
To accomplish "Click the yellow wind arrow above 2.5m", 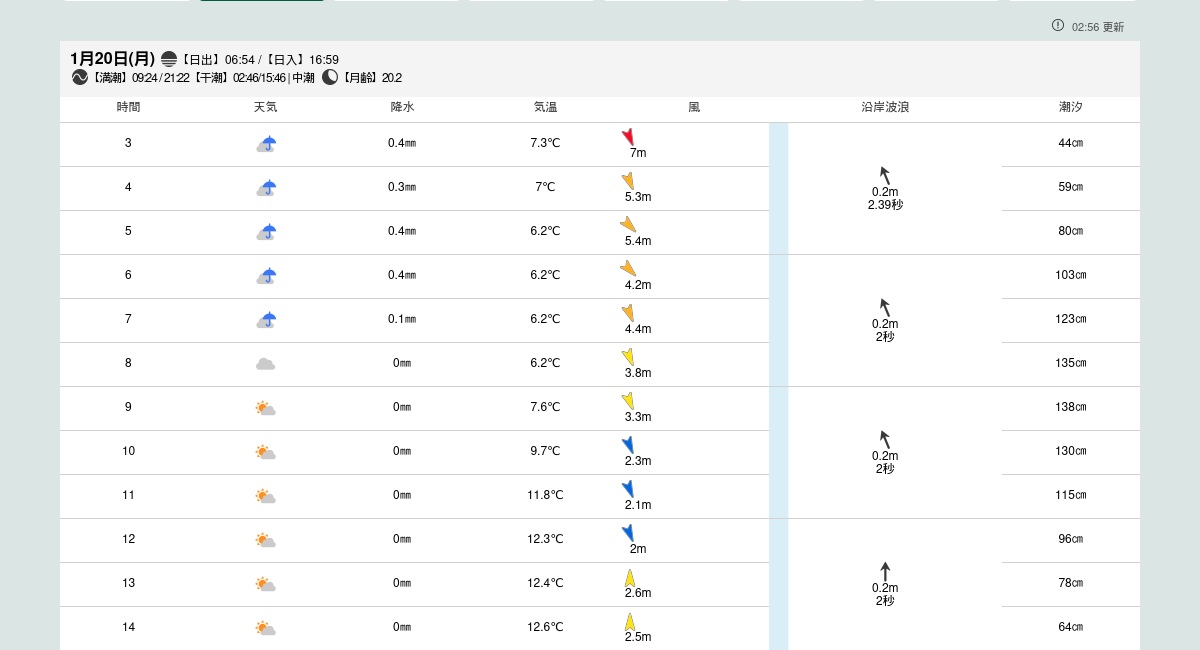I will point(630,621).
